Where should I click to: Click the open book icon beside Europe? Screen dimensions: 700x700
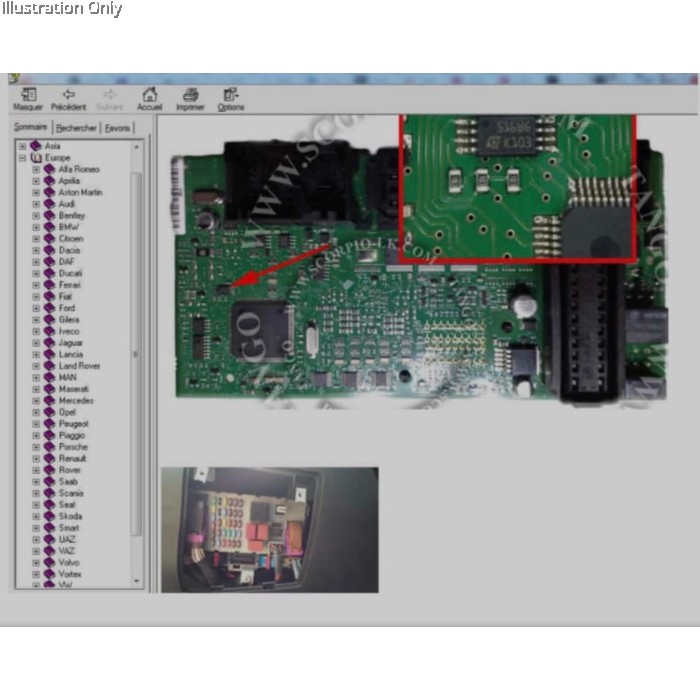(37, 158)
